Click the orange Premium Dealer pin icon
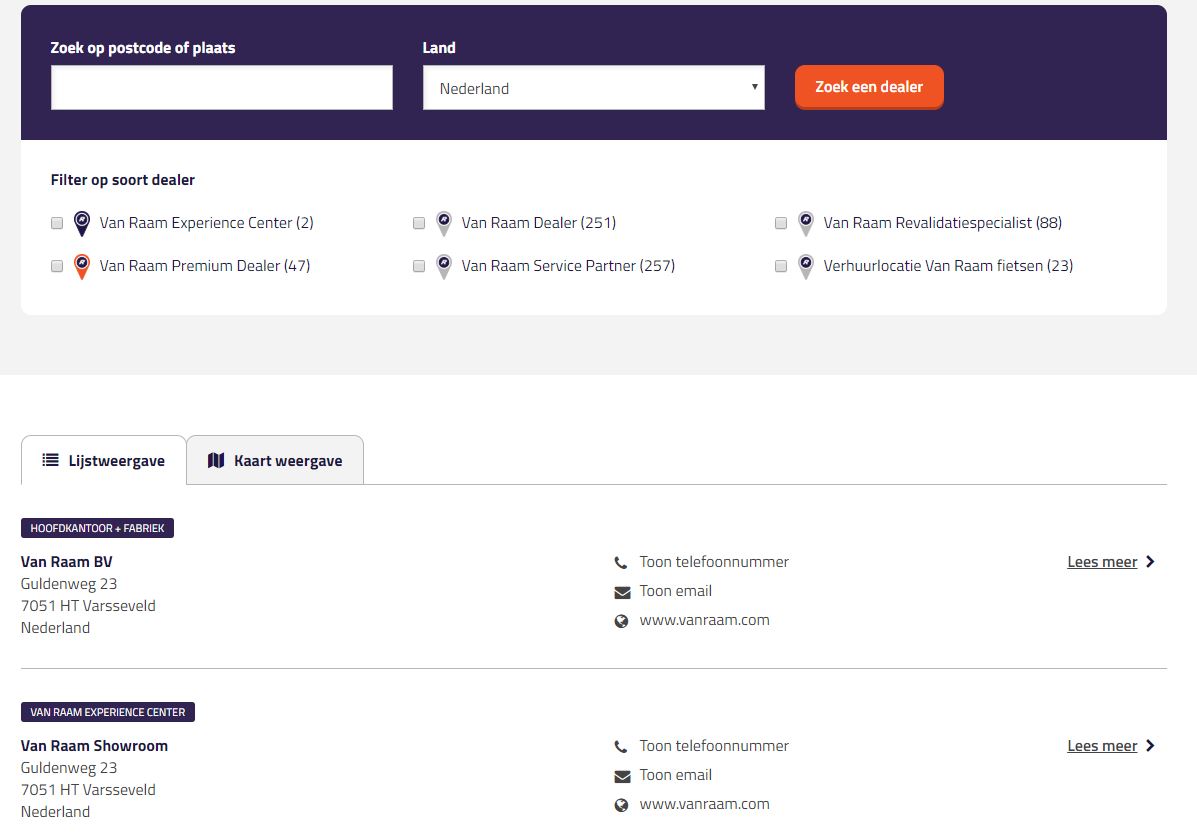This screenshot has width=1197, height=839. (82, 266)
